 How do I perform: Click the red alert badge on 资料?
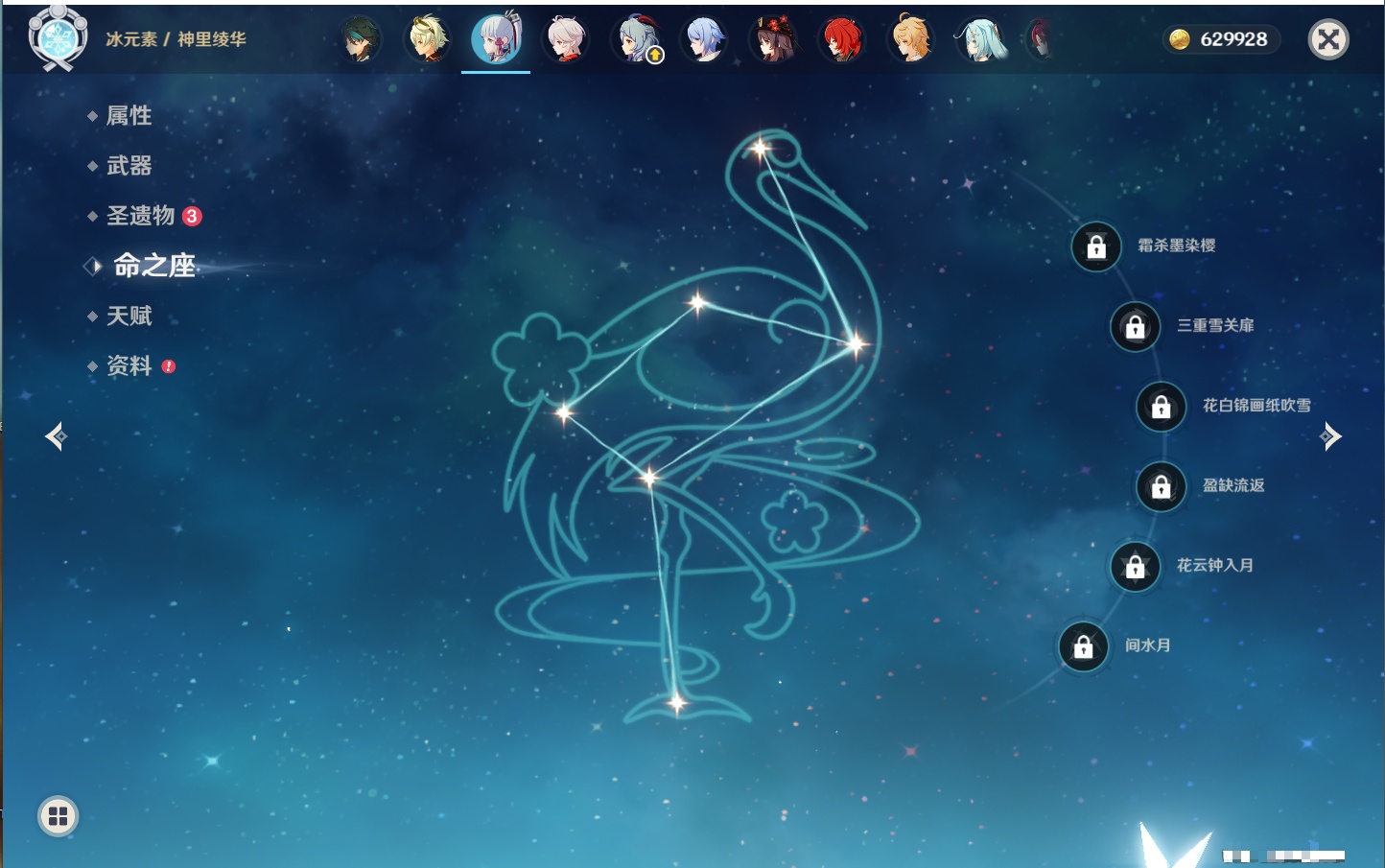[169, 366]
